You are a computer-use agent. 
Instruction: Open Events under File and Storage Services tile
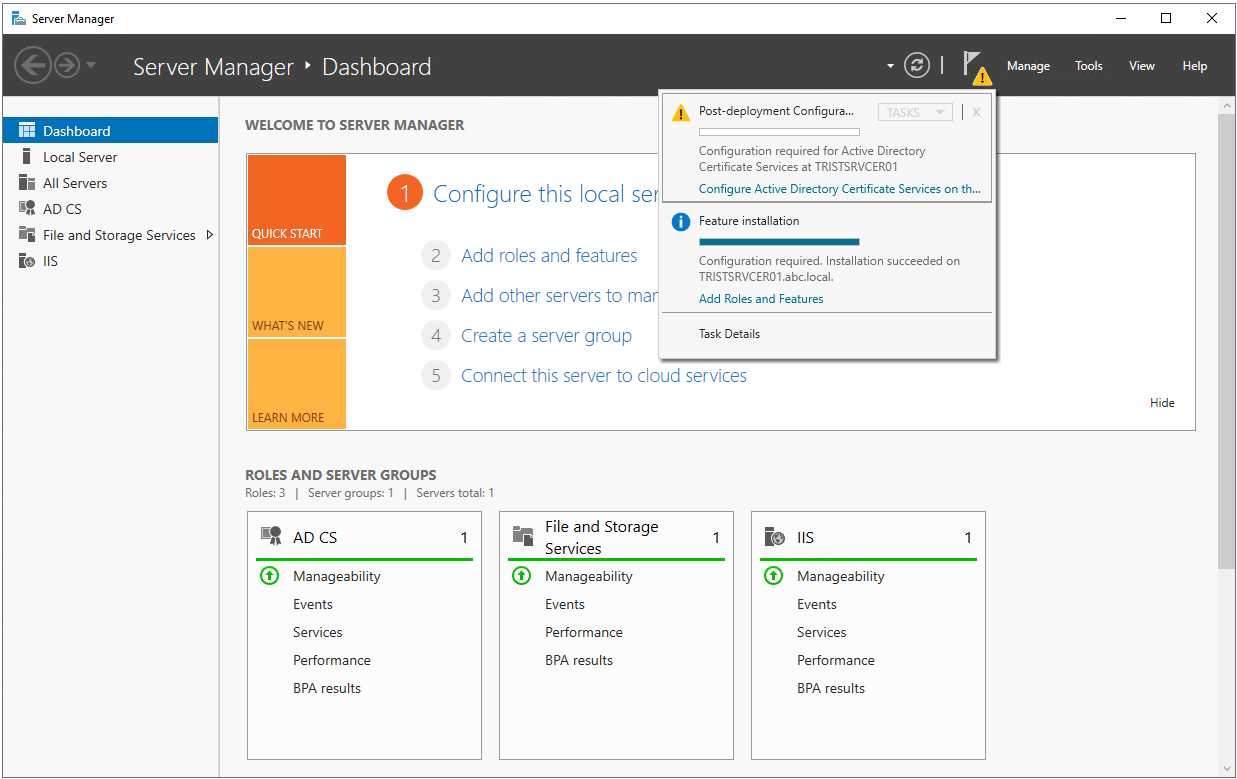point(565,604)
